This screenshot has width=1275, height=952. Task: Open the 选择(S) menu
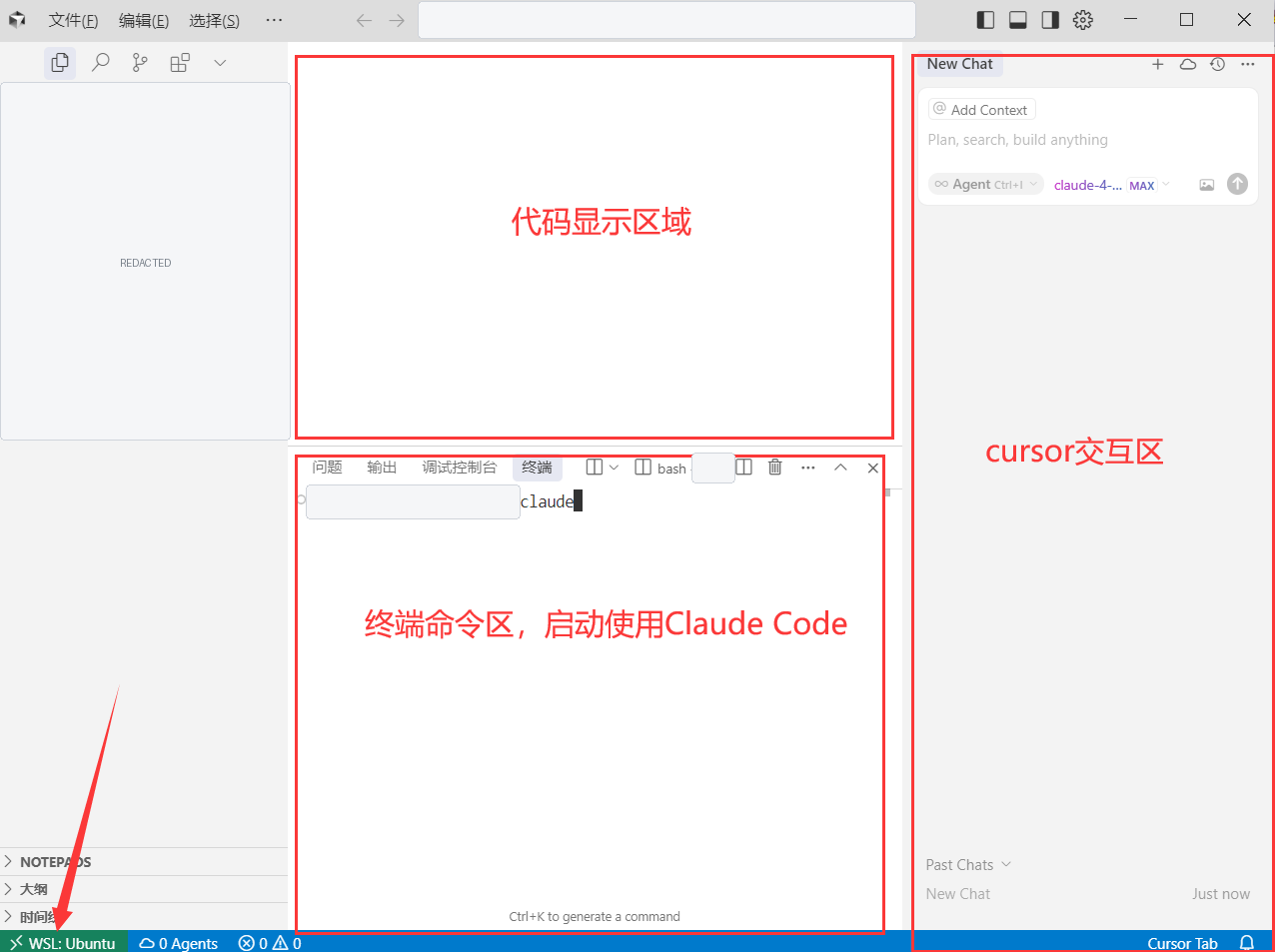point(215,20)
